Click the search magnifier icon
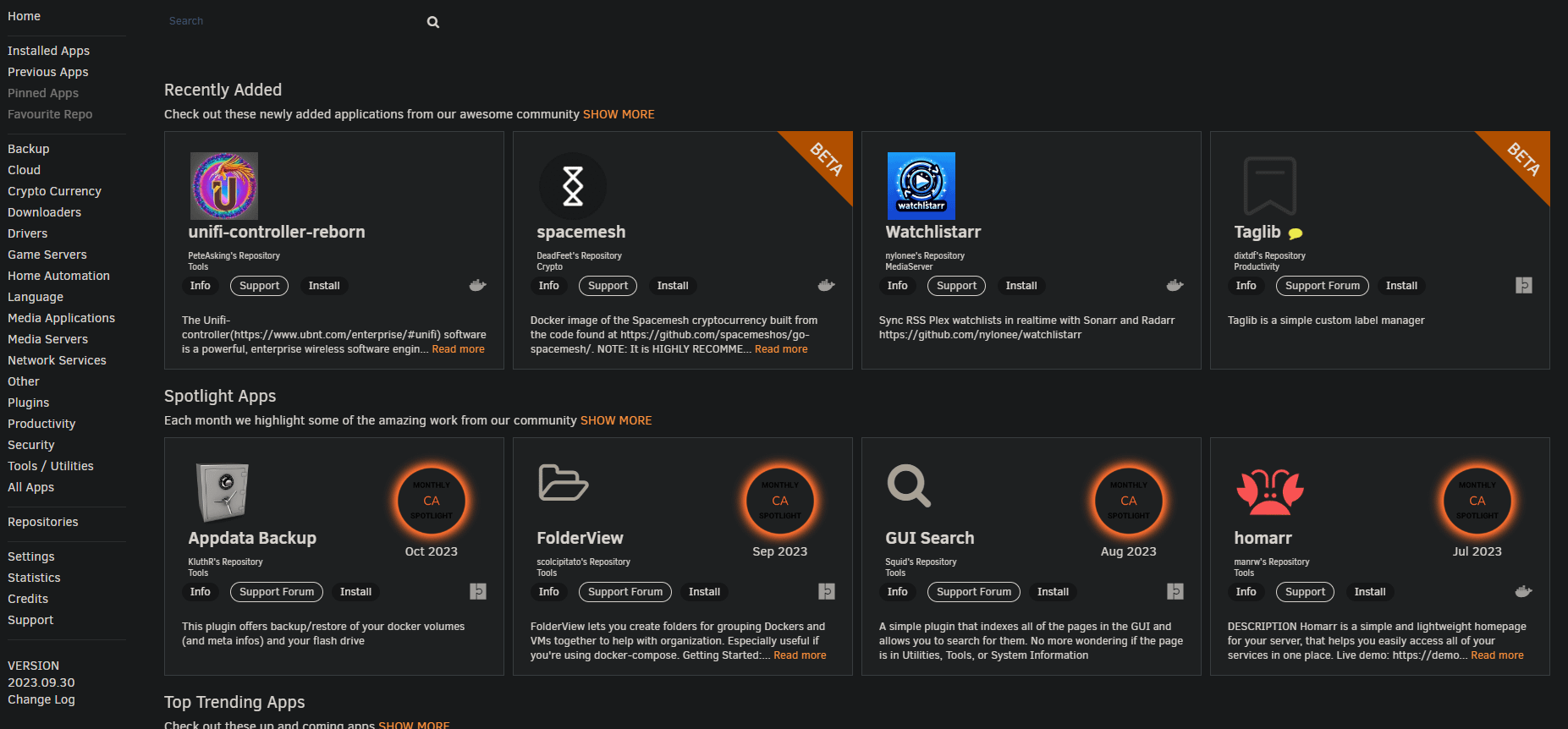1568x729 pixels. tap(432, 22)
